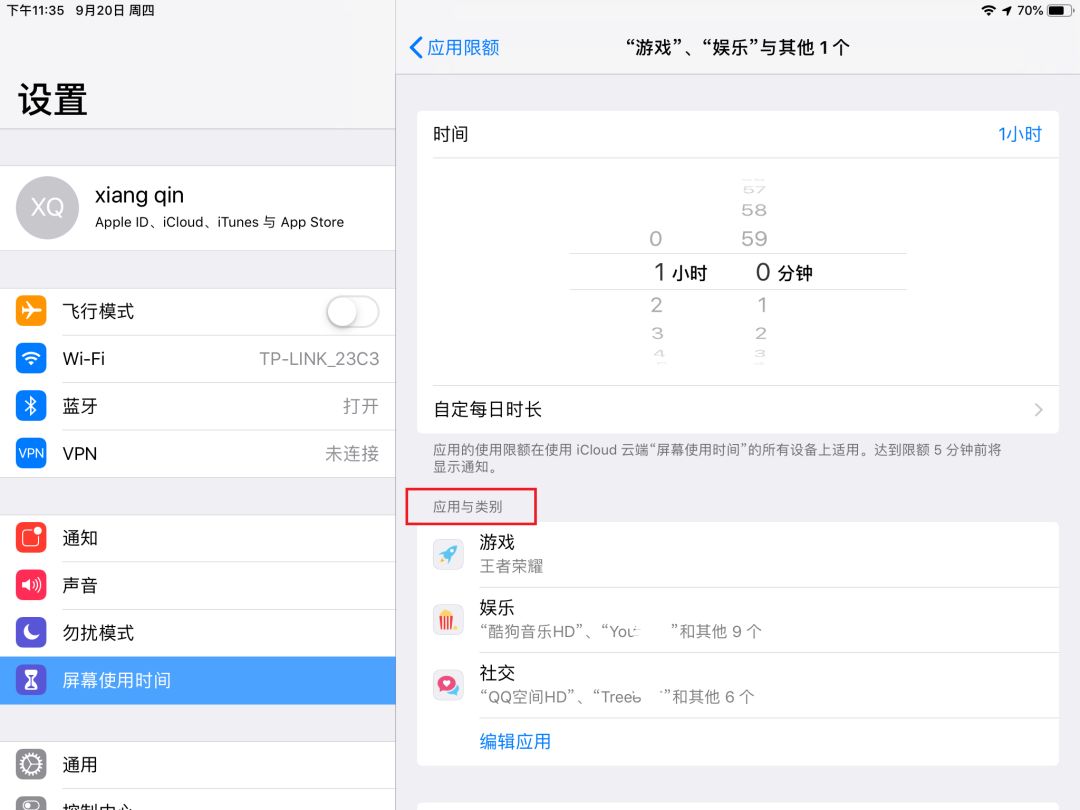Open the 蓝牙 (Bluetooth) icon
The width and height of the screenshot is (1080, 810).
coord(31,406)
